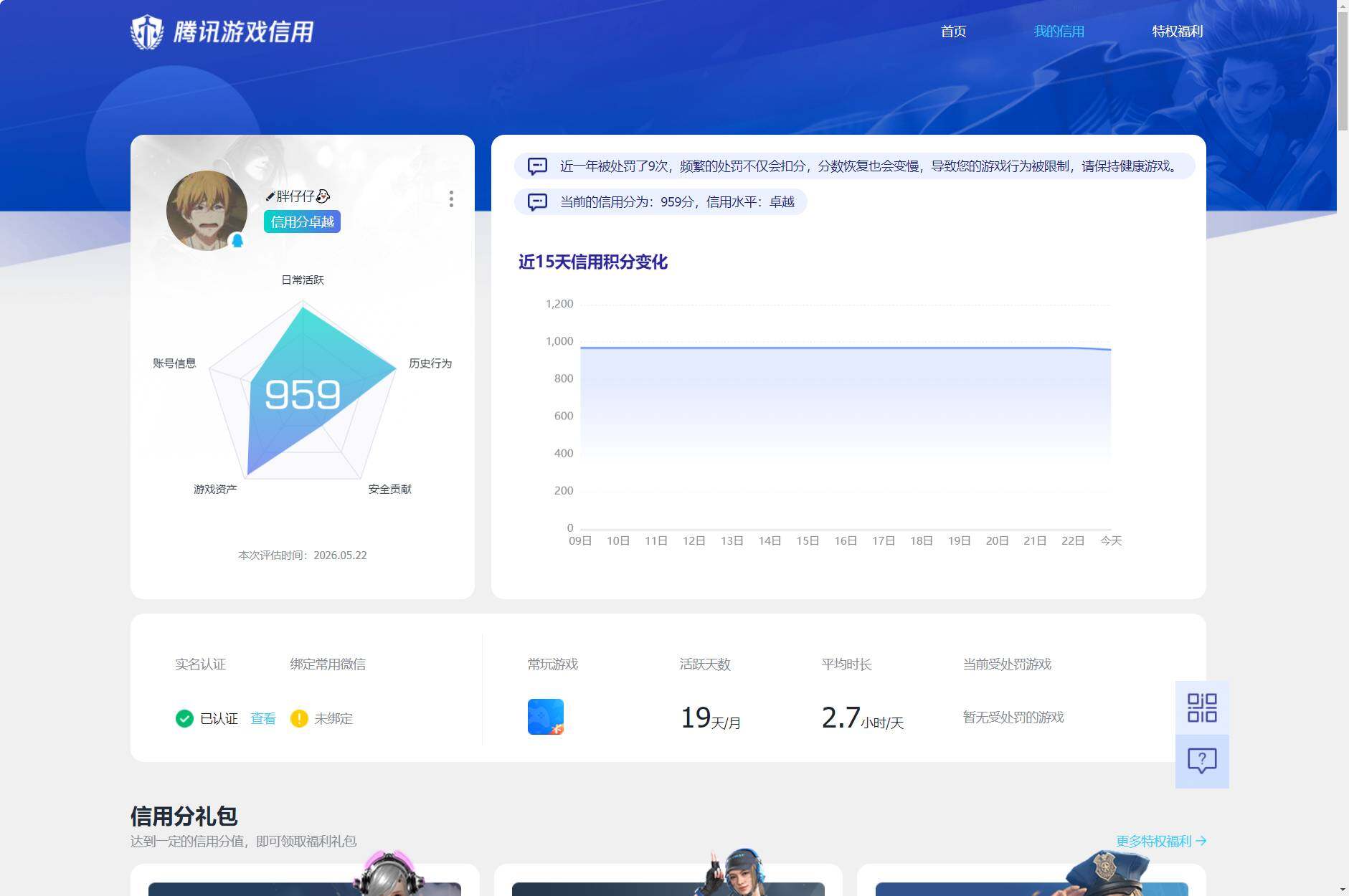Click the chat icon beside current score message
1349x896 pixels.
pos(537,202)
